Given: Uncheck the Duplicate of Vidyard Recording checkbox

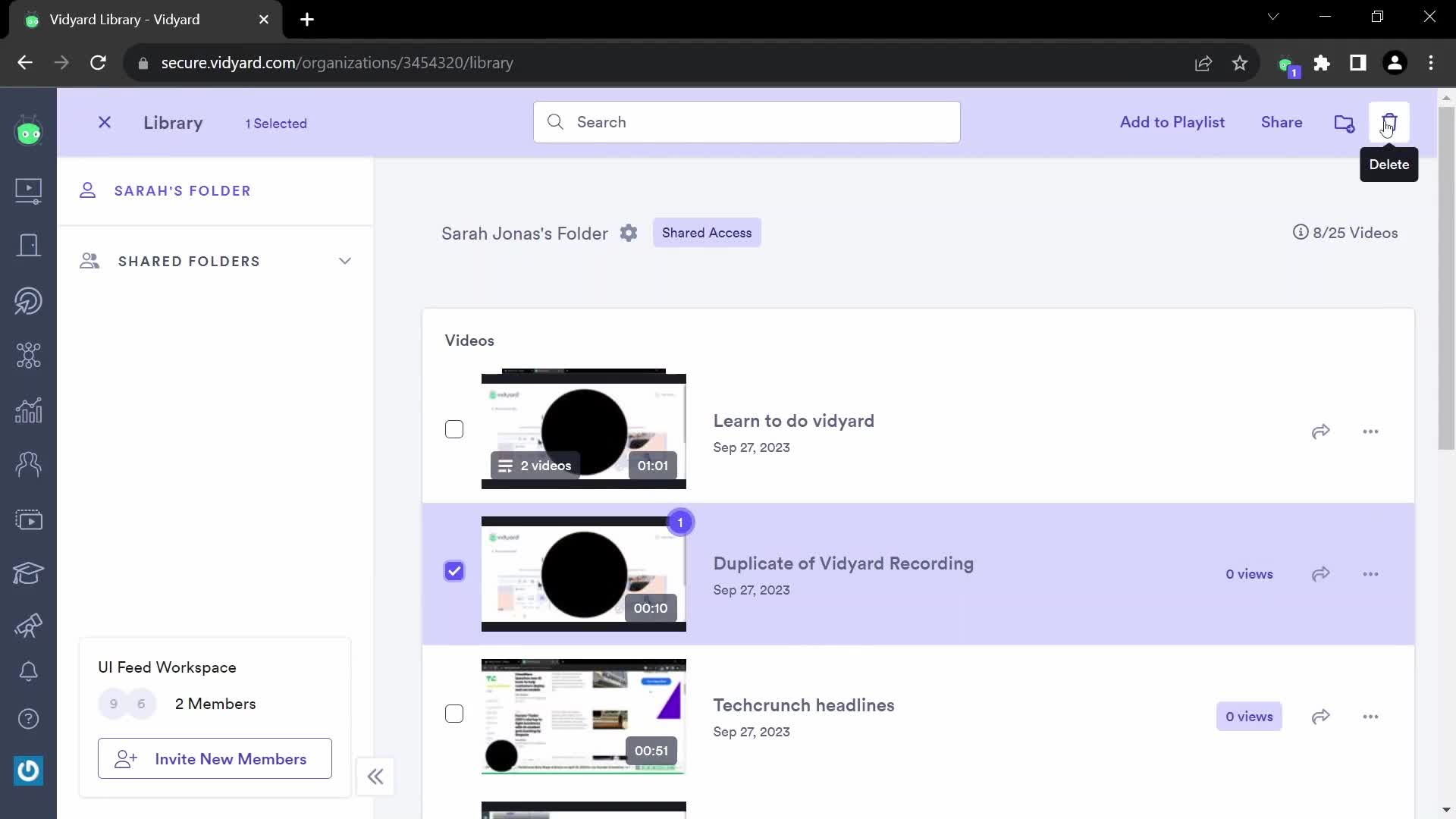Looking at the screenshot, I should tap(454, 571).
